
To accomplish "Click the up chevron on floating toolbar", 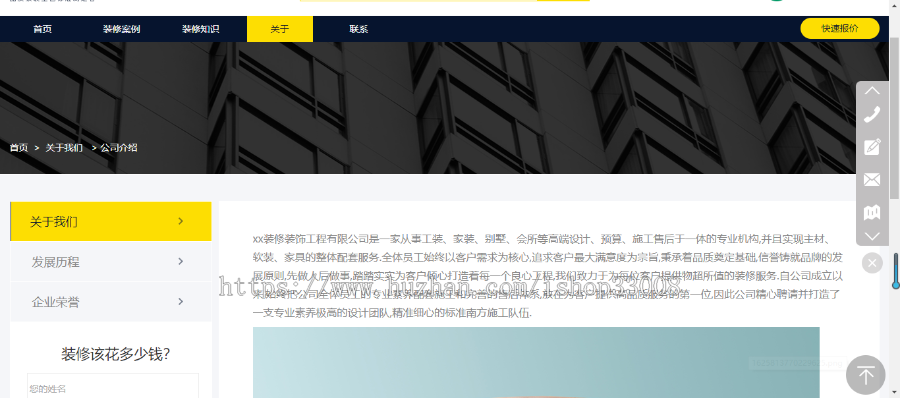I will (x=872, y=91).
